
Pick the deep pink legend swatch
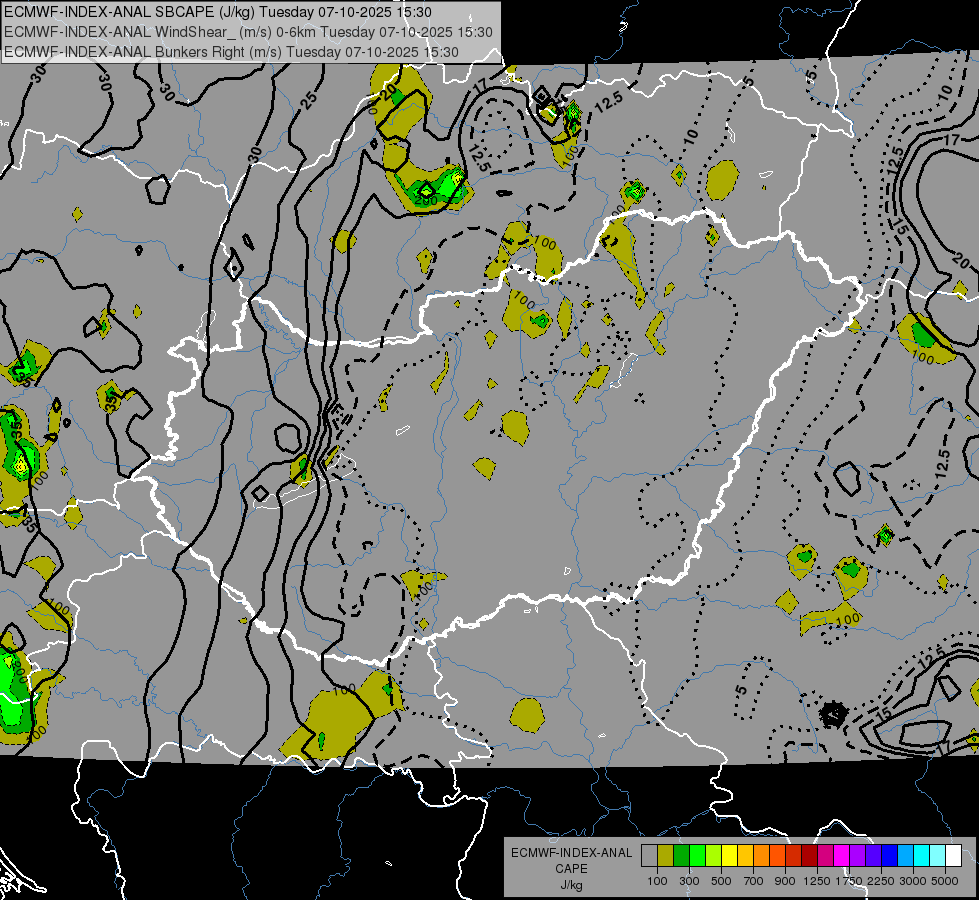[x=825, y=856]
